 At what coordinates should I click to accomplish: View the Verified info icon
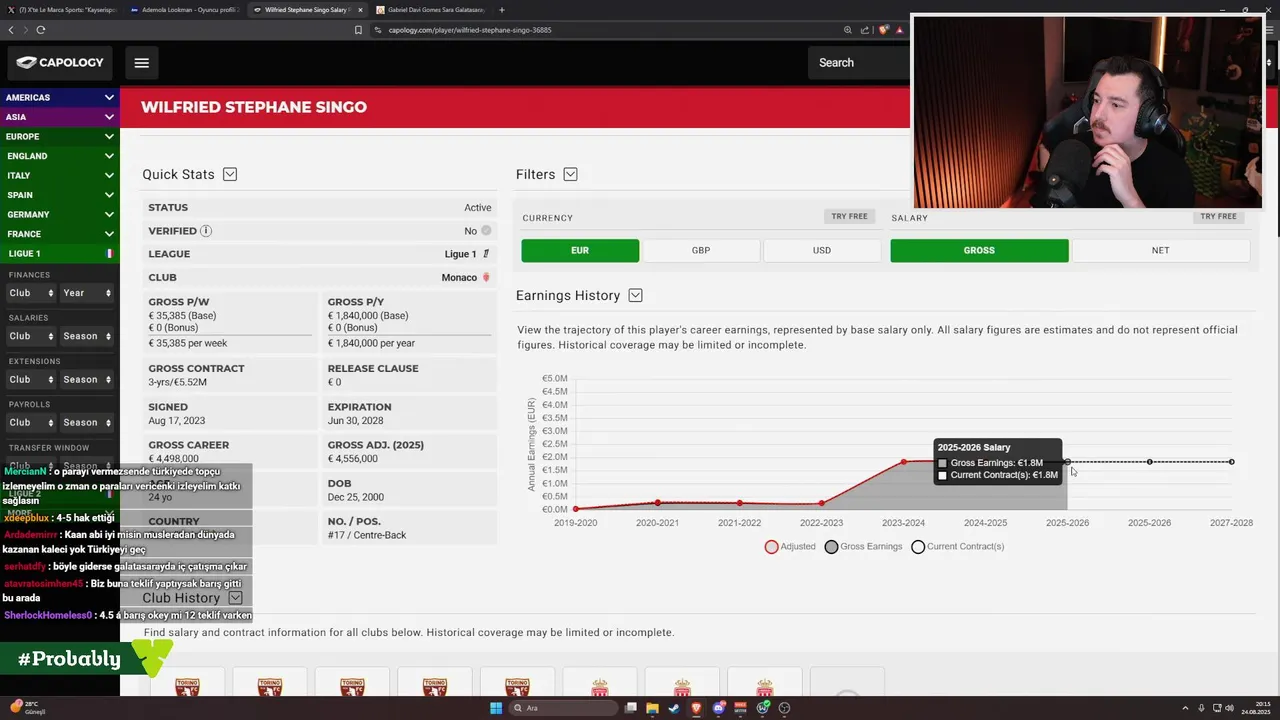tap(206, 231)
